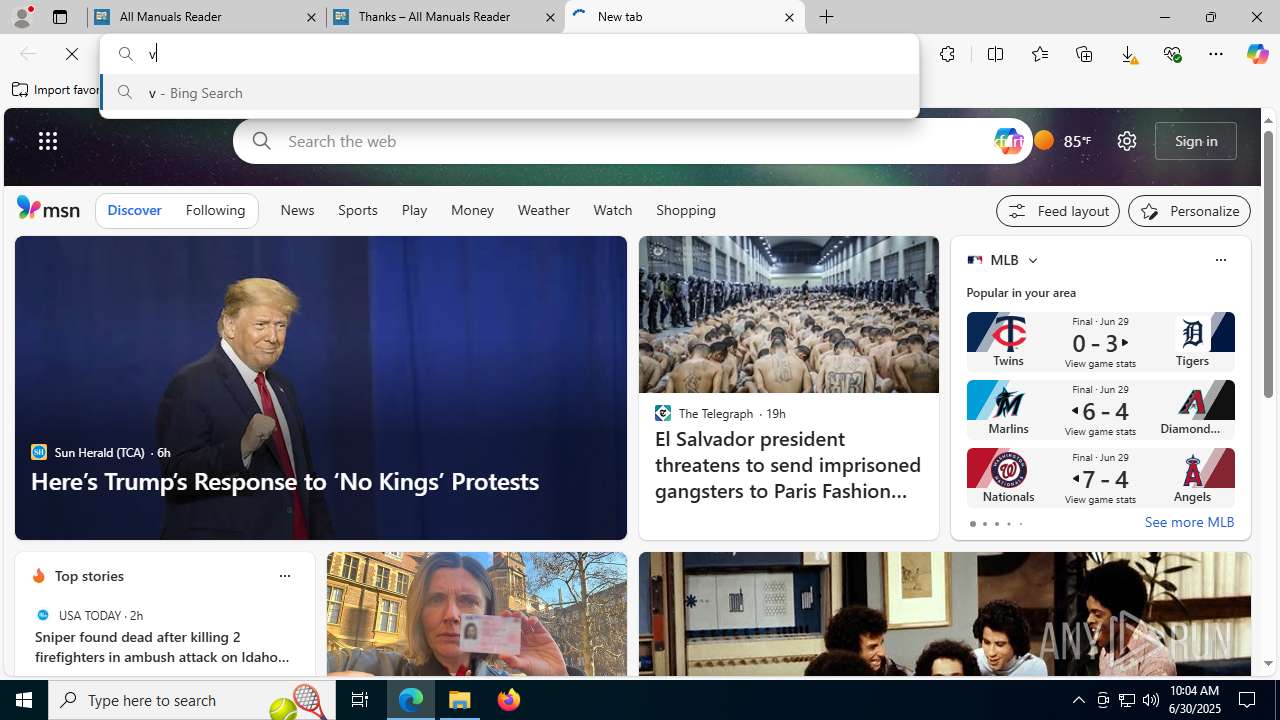Screen dimensions: 1280x720
Task: Open the taskbar clock and date
Action: (x=1195, y=700)
